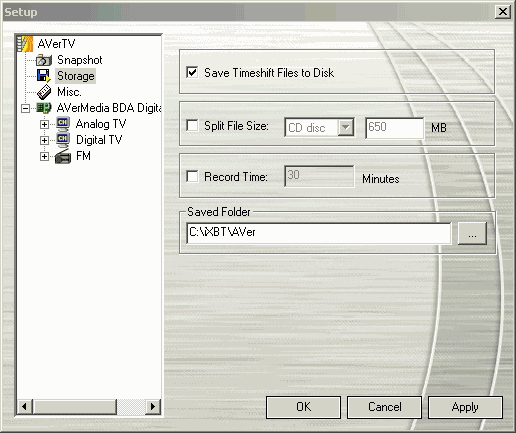Image resolution: width=516 pixels, height=433 pixels.
Task: Select the FM tree label
Action: click(x=83, y=156)
